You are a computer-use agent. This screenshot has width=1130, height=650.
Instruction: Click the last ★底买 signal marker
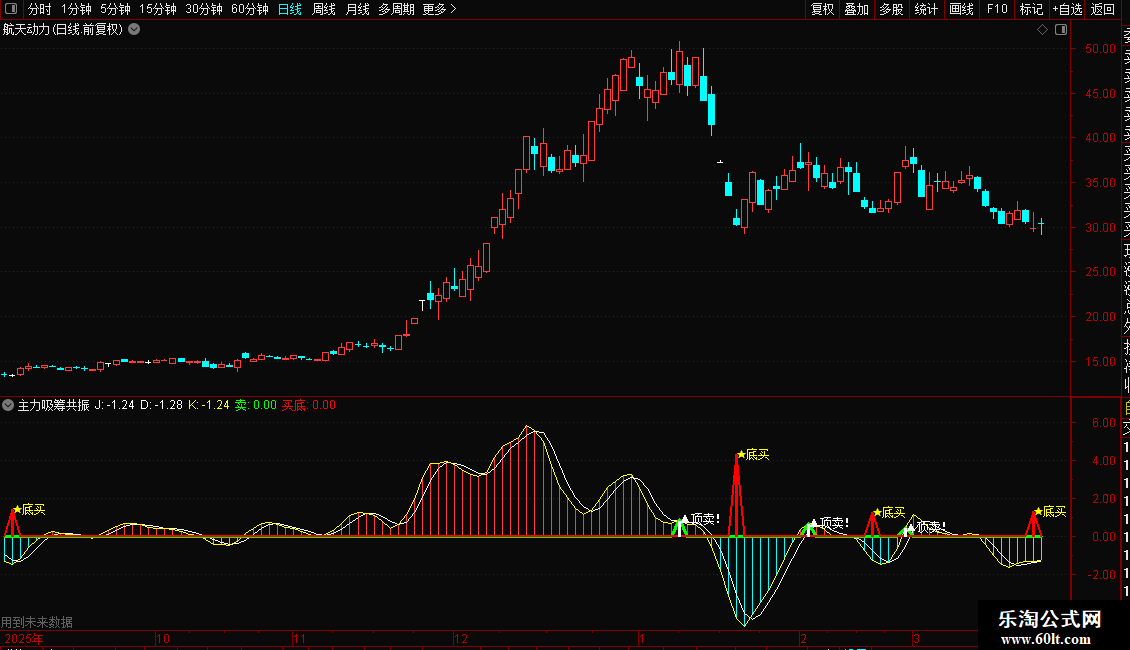[x=1049, y=512]
